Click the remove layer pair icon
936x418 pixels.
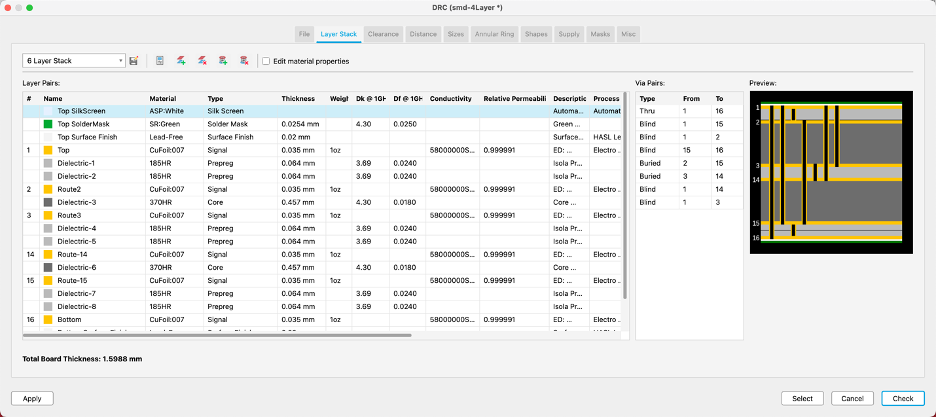tap(202, 61)
